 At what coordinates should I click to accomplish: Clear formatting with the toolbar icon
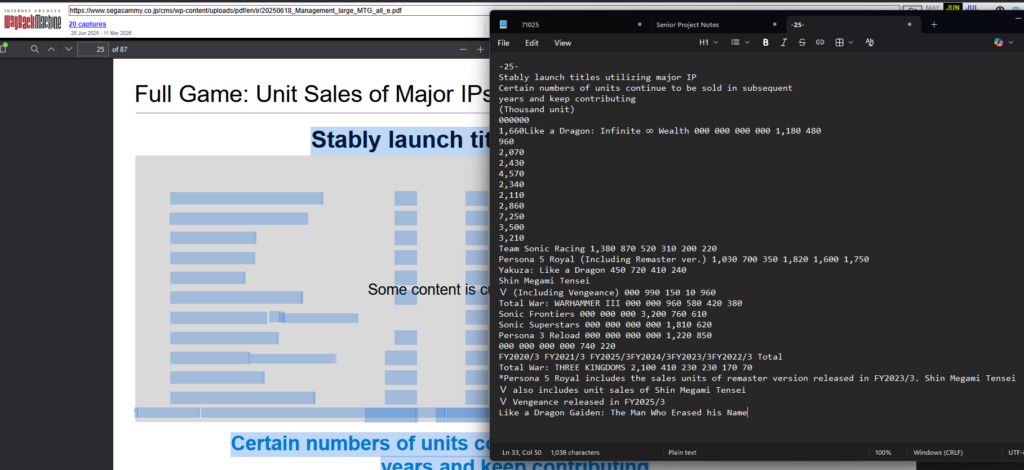(x=869, y=43)
